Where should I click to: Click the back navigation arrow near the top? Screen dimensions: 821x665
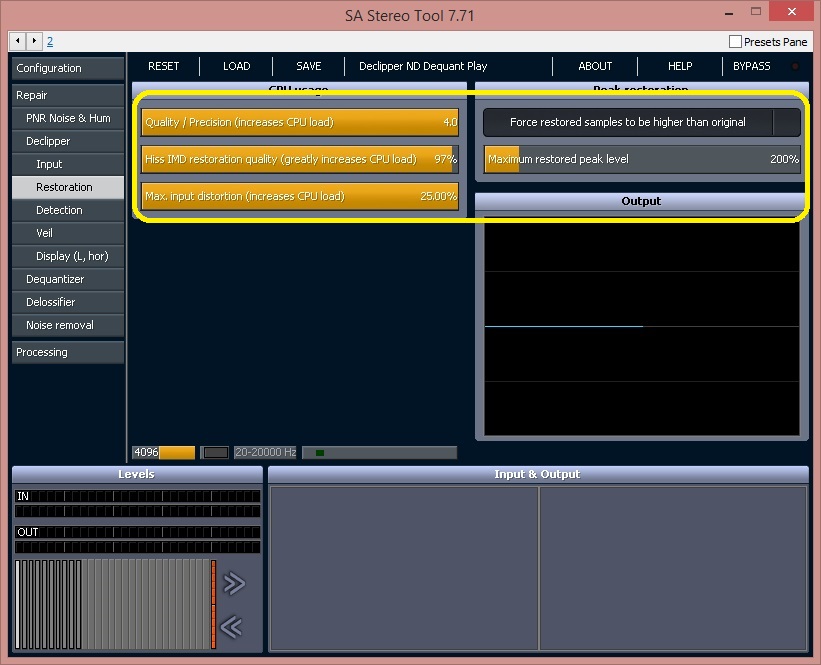click(18, 41)
